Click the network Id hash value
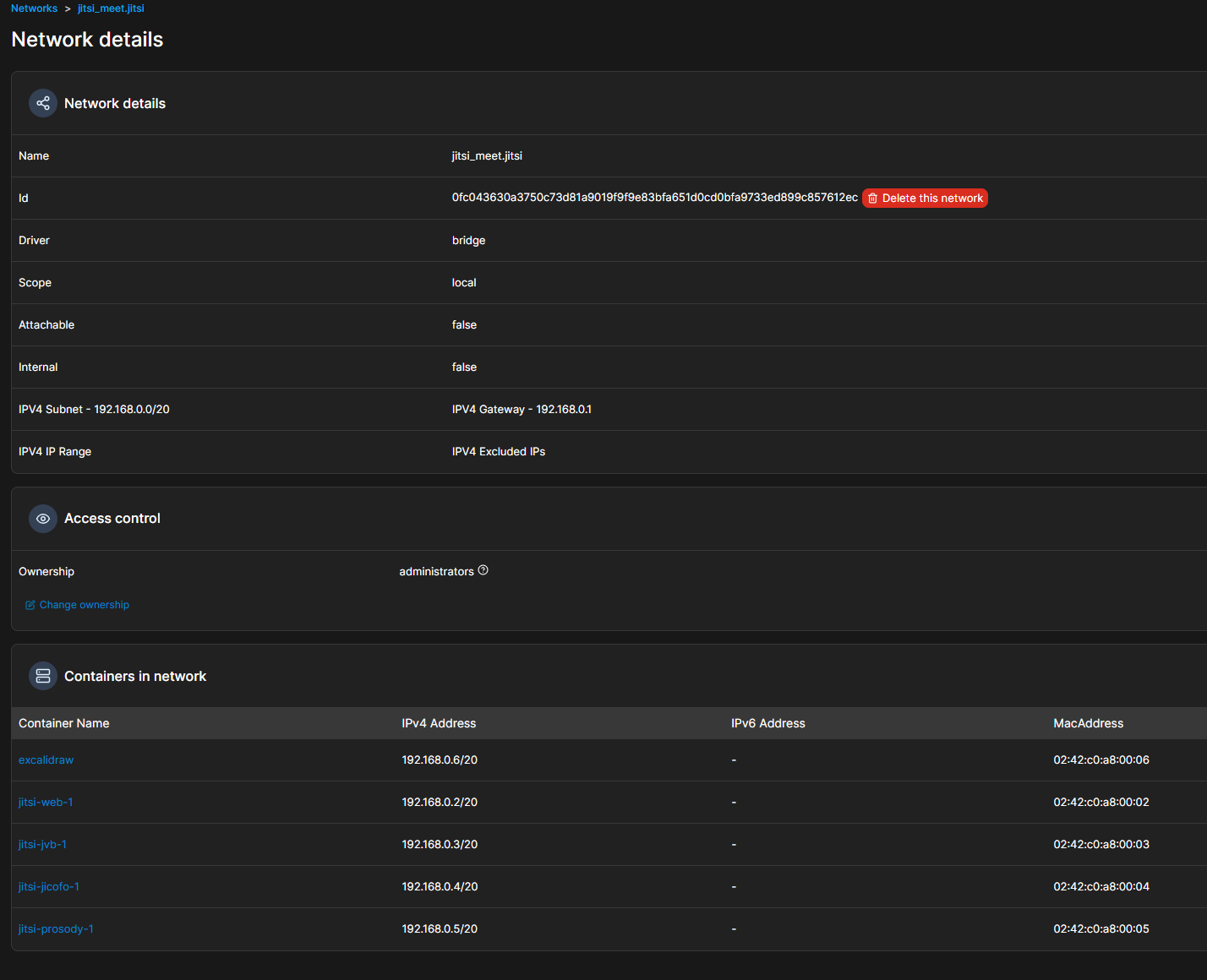The image size is (1207, 980). click(654, 198)
